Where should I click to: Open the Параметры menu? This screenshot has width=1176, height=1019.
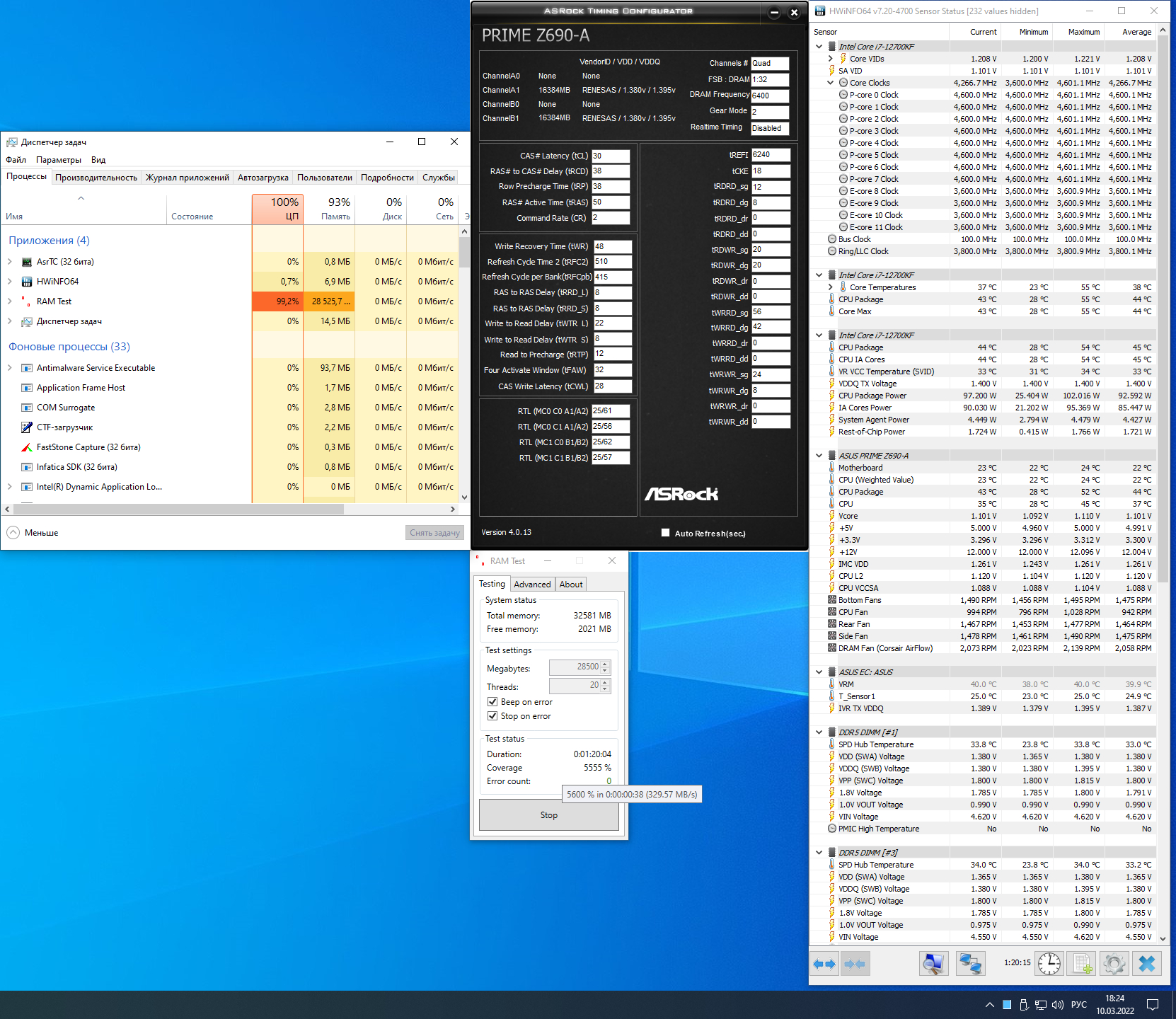coord(59,160)
